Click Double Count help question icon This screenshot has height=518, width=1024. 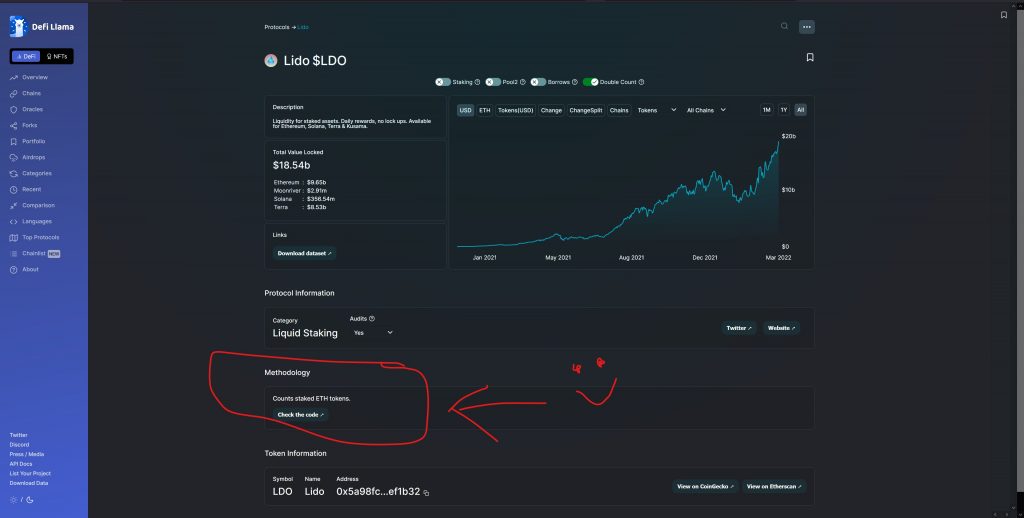(641, 82)
